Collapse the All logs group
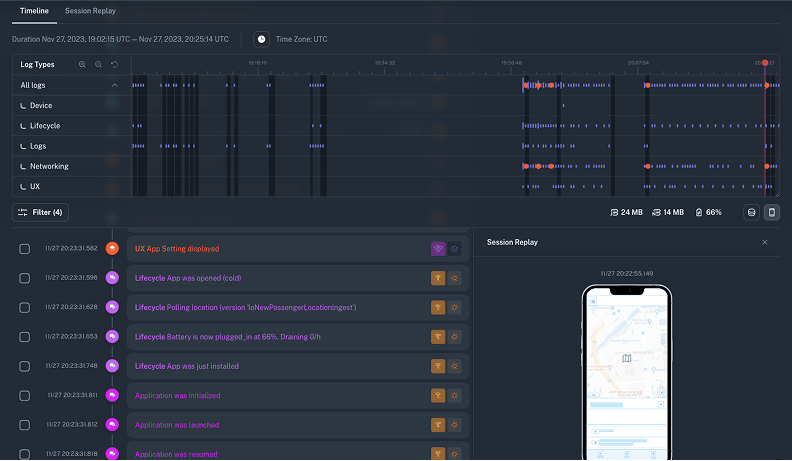Viewport: 792px width, 461px height. [115, 85]
